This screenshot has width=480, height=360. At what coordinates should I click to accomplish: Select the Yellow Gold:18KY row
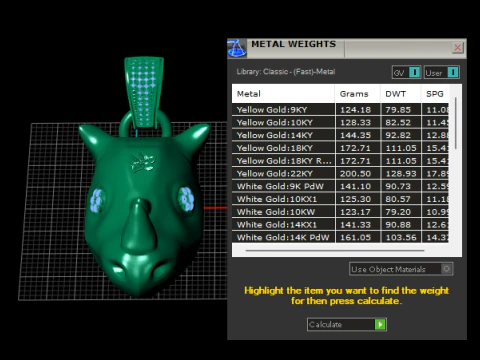[x=340, y=148]
